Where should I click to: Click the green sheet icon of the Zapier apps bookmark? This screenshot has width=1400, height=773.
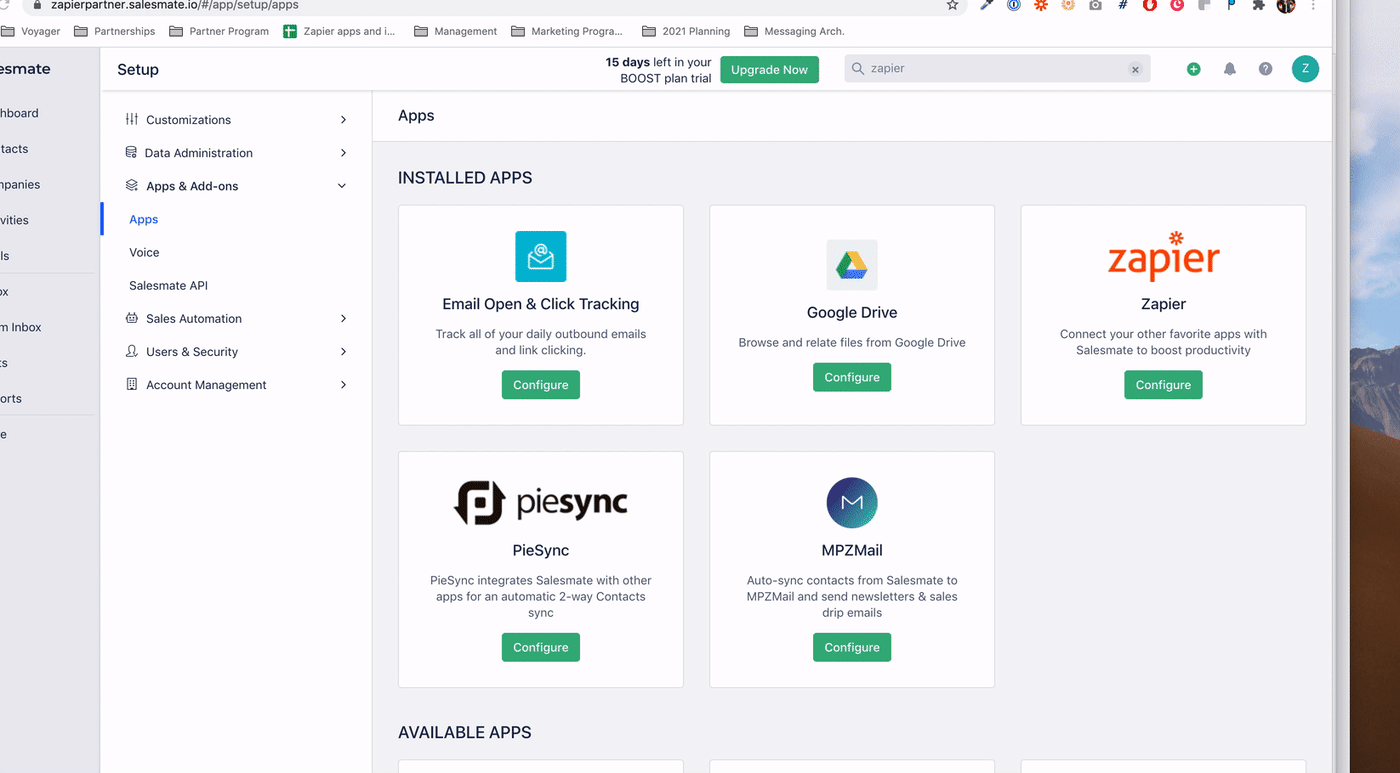pos(290,31)
